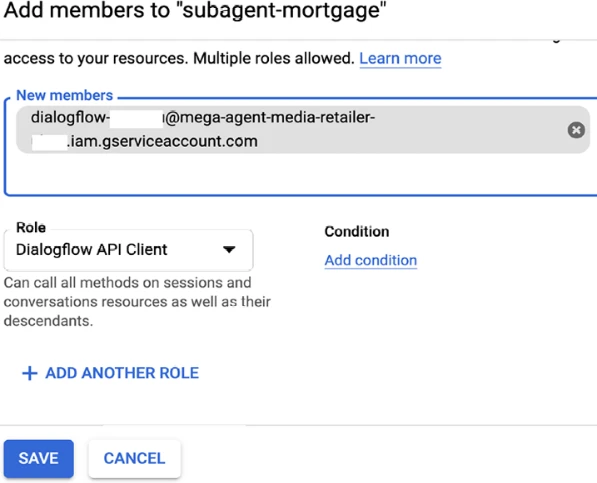Click the 'Multiple roles allowed' help text
597x483 pixels.
pos(274,59)
